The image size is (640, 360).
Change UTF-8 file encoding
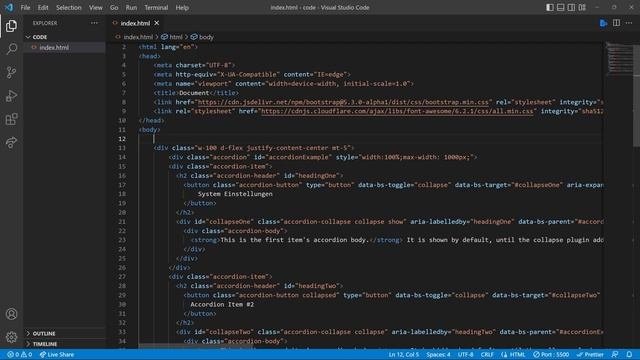465,355
